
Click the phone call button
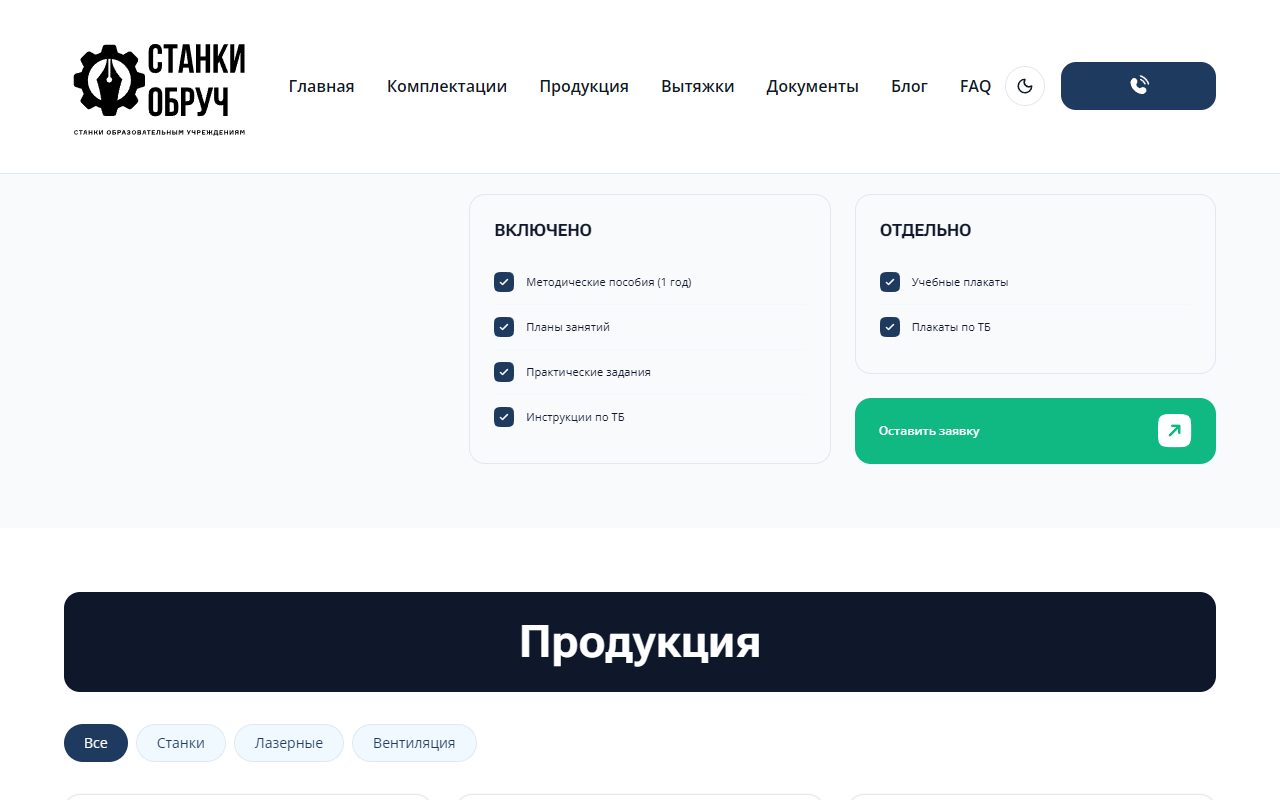pyautogui.click(x=1138, y=86)
